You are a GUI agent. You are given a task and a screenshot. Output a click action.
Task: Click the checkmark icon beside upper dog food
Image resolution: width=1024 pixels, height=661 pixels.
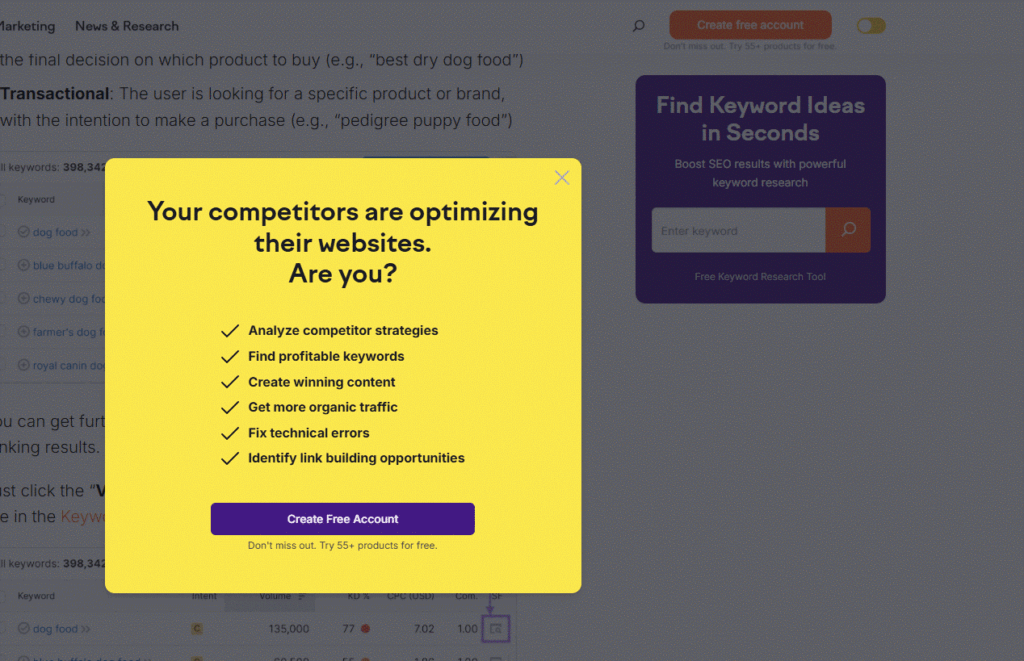pos(23,232)
